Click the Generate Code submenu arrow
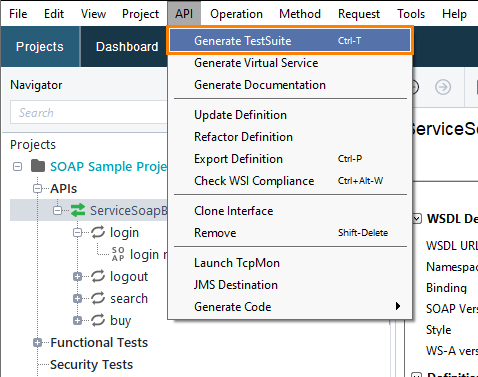The height and width of the screenshot is (377, 478). [398, 306]
